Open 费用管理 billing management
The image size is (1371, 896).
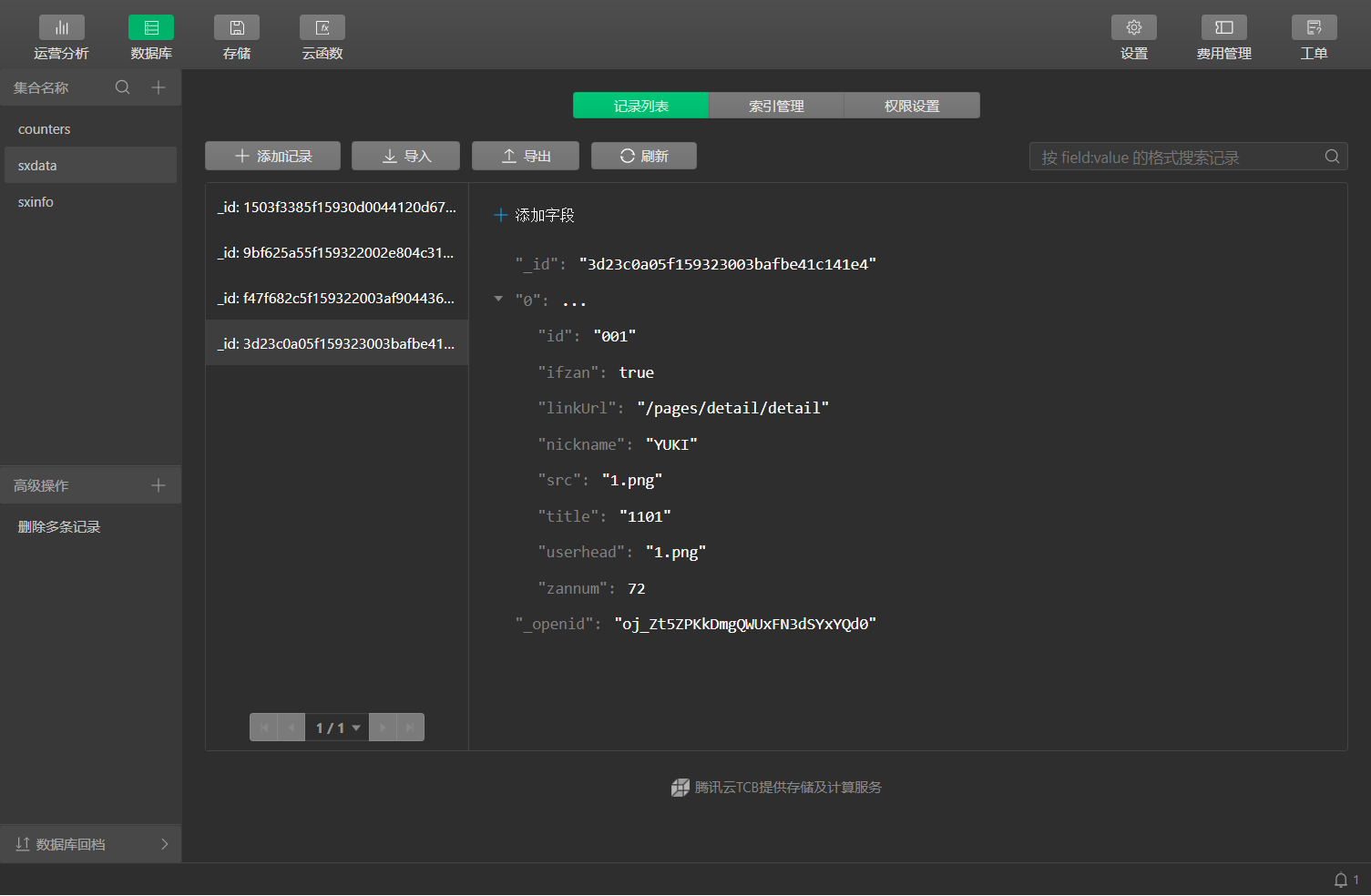[1224, 38]
